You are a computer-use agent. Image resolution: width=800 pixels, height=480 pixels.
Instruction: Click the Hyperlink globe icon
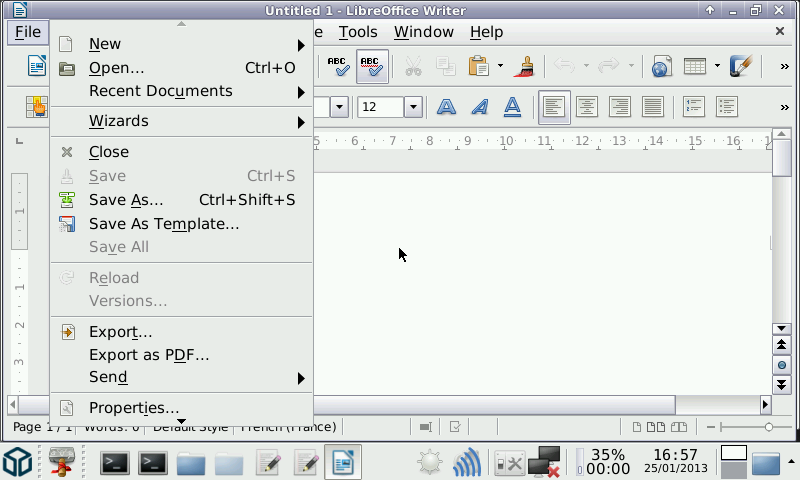pyautogui.click(x=661, y=67)
